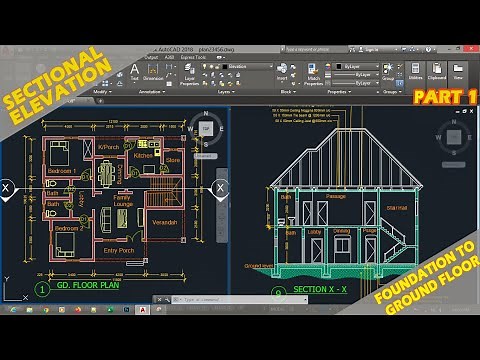
Task: Click the TOP face of left ViewCube
Action: click(206, 128)
